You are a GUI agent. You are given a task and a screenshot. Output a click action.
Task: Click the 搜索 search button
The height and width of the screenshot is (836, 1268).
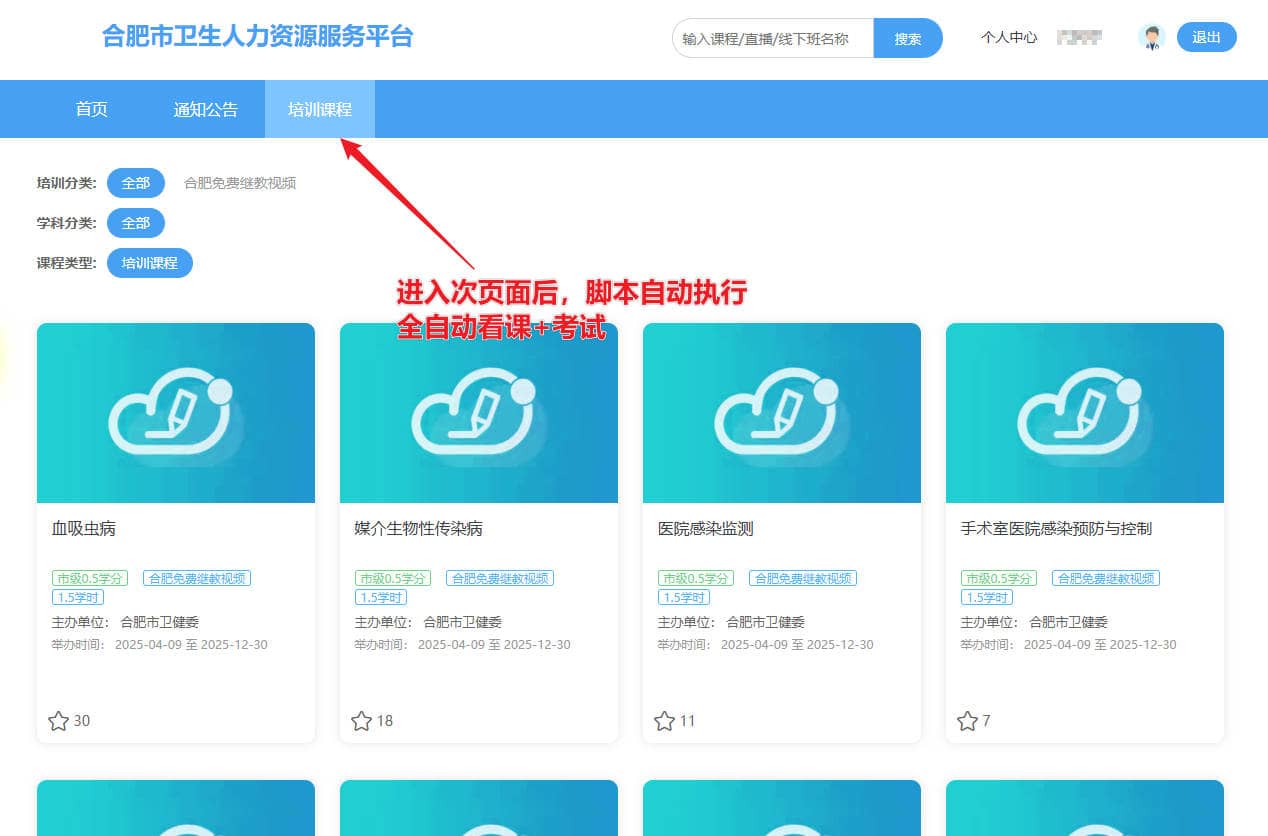tap(908, 39)
